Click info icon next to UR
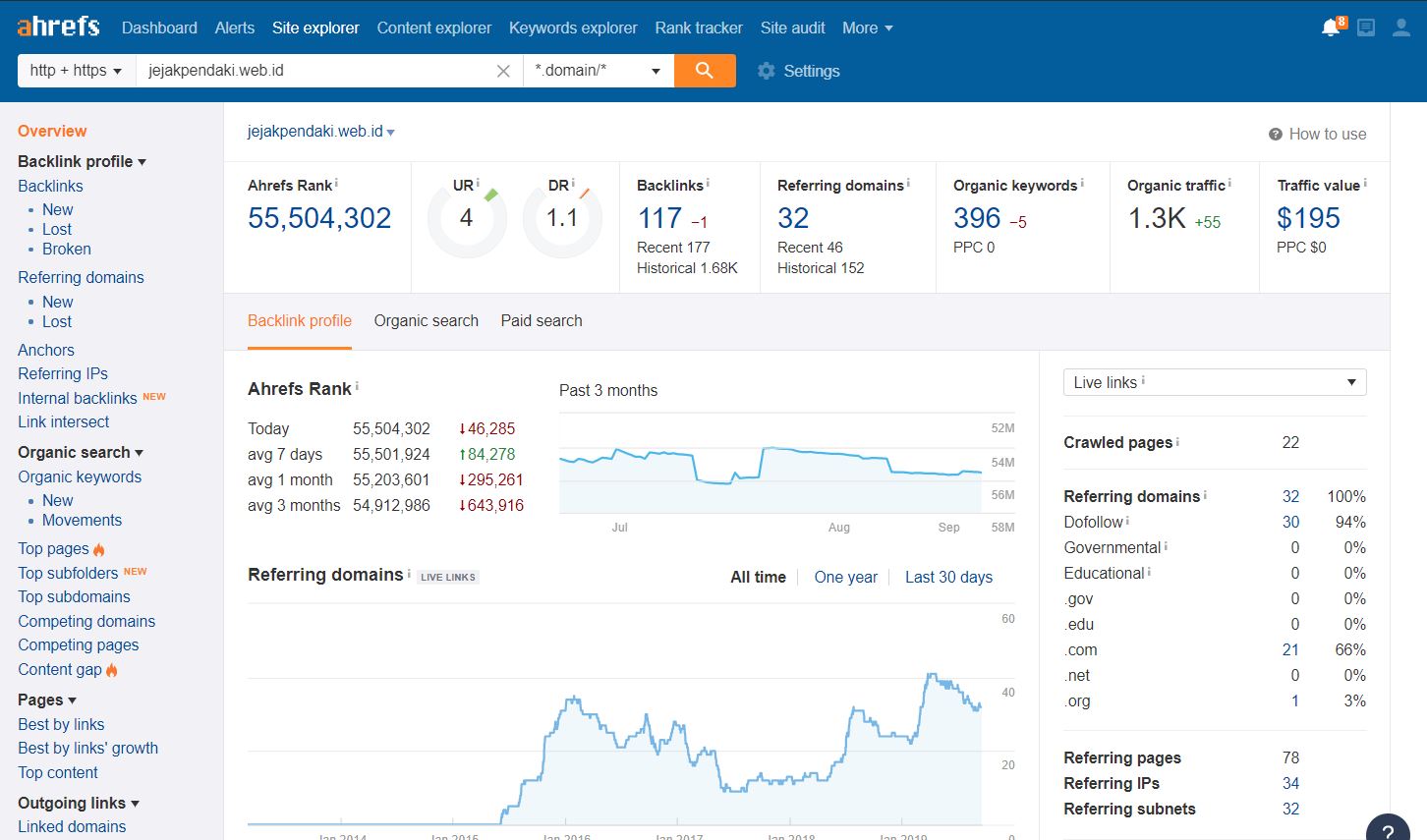The width and height of the screenshot is (1427, 840). click(x=478, y=183)
